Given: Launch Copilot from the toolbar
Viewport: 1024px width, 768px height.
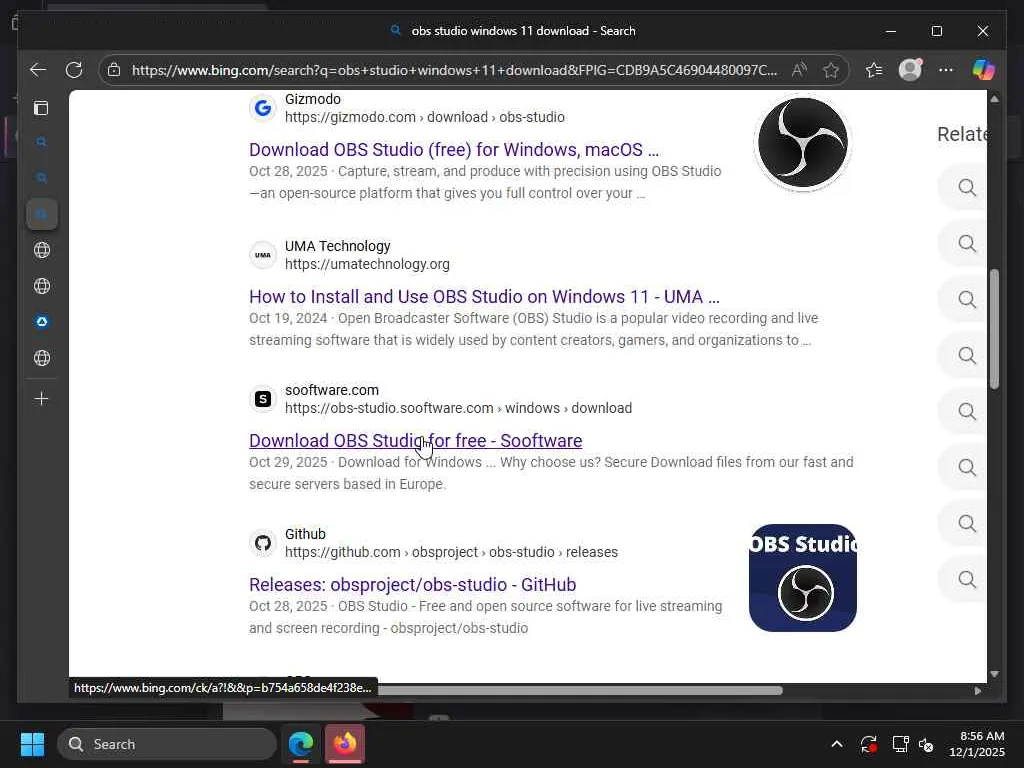Looking at the screenshot, I should [x=983, y=70].
